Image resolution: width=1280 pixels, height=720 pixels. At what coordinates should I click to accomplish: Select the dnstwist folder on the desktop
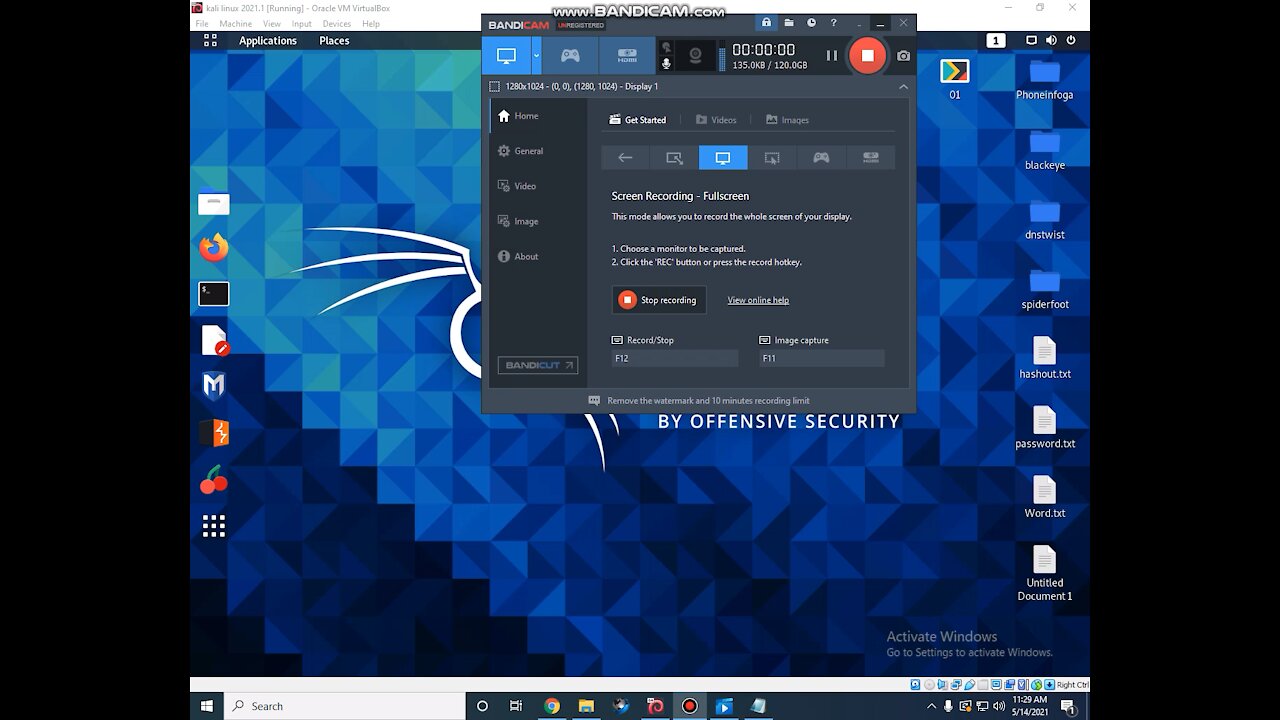(1044, 219)
